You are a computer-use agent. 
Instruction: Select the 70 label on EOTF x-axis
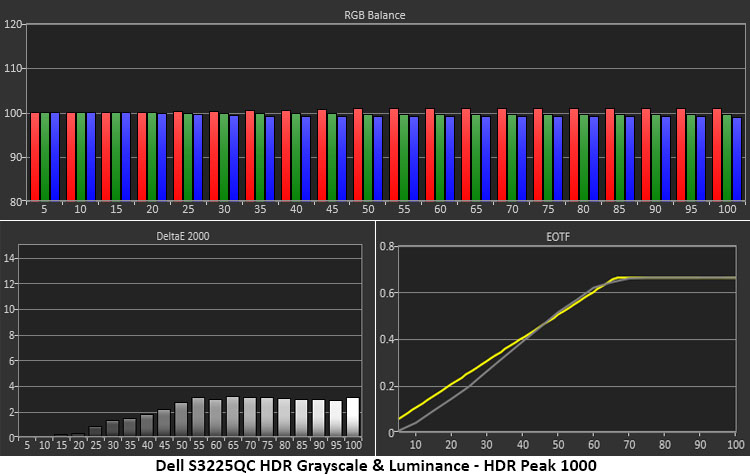coord(629,445)
